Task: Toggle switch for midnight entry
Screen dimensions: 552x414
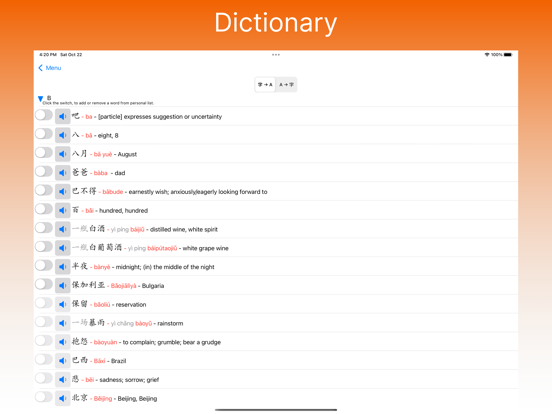Action: 44,265
